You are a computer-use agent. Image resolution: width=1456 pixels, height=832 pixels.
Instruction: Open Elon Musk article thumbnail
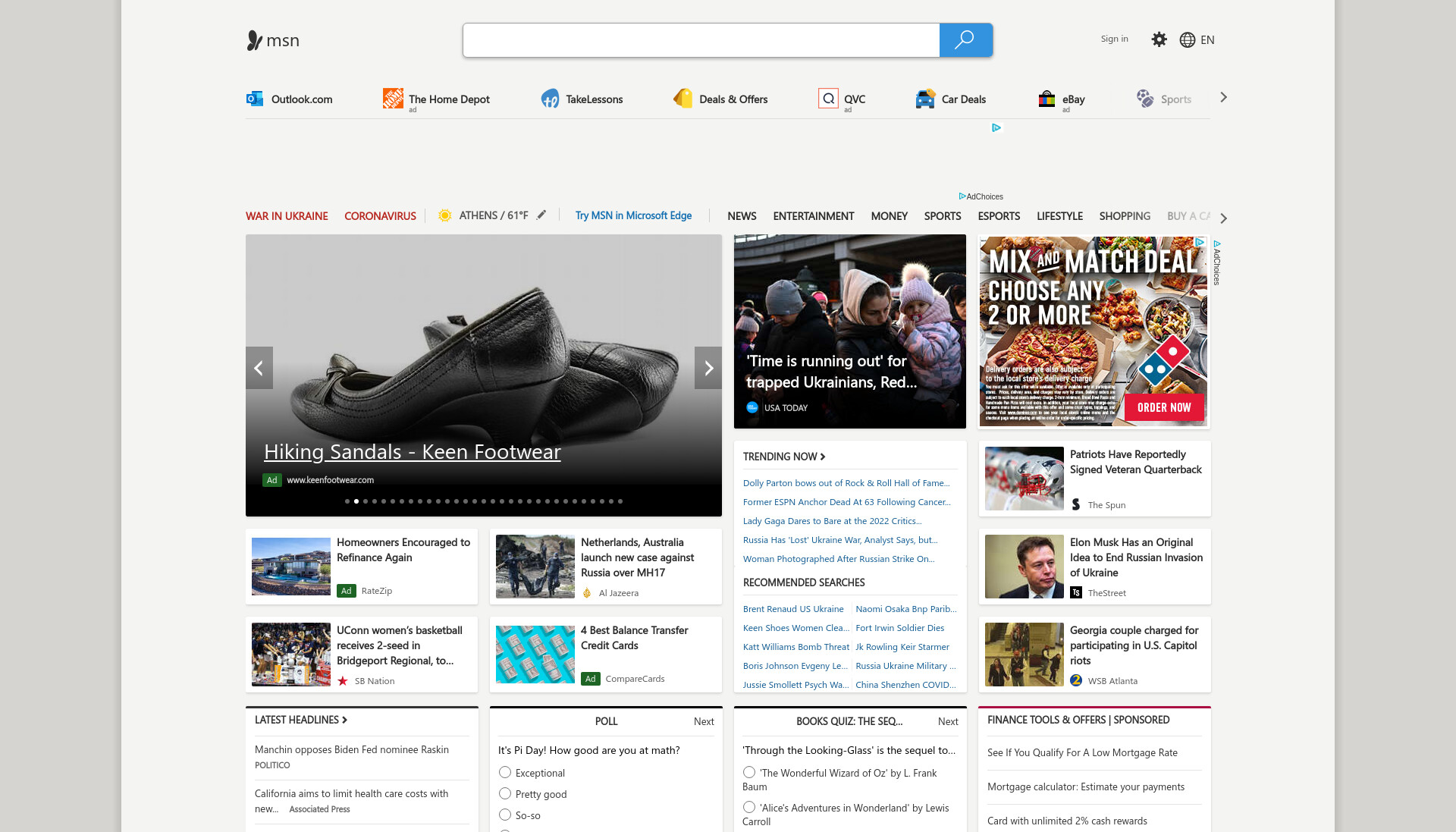[x=1024, y=567]
